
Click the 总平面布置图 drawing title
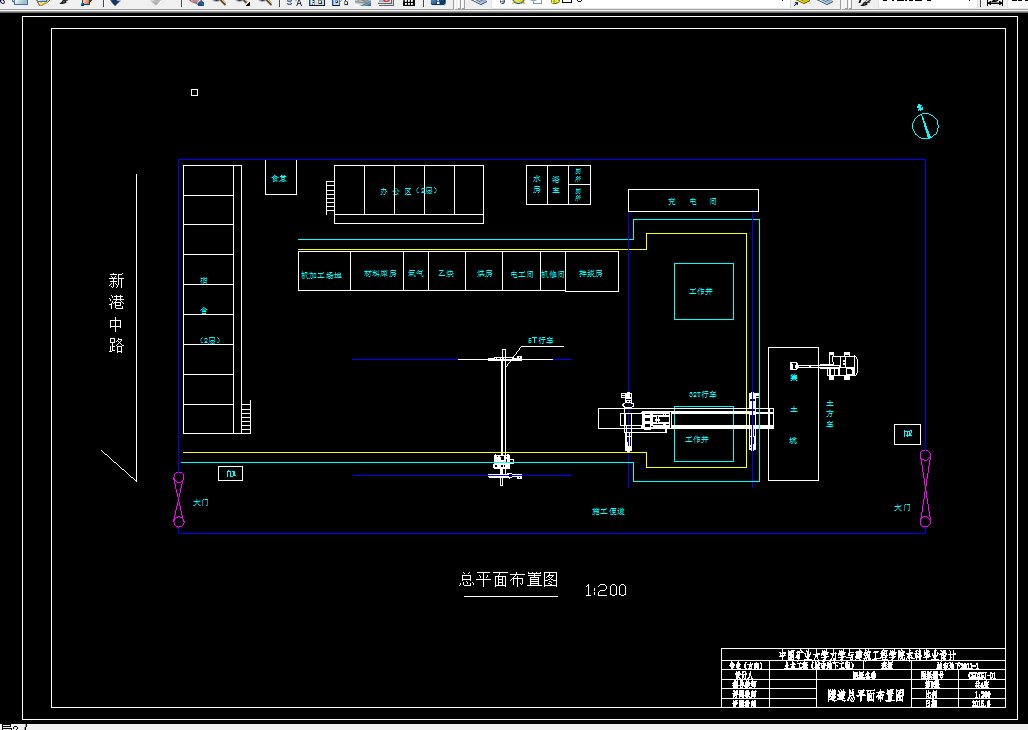click(509, 580)
